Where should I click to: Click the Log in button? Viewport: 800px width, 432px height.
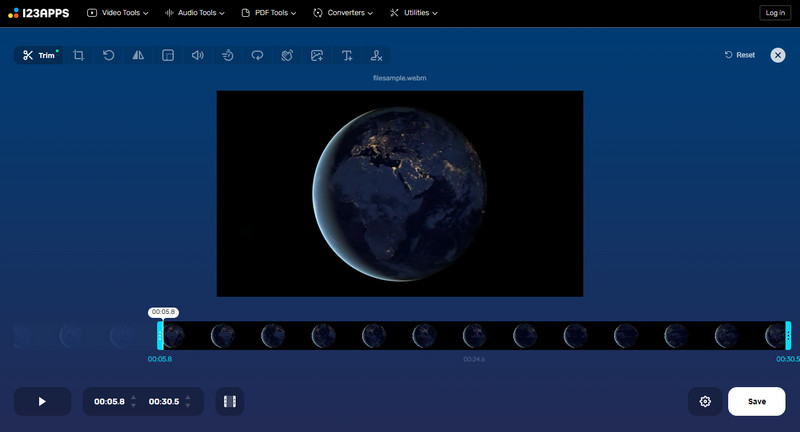pos(774,13)
